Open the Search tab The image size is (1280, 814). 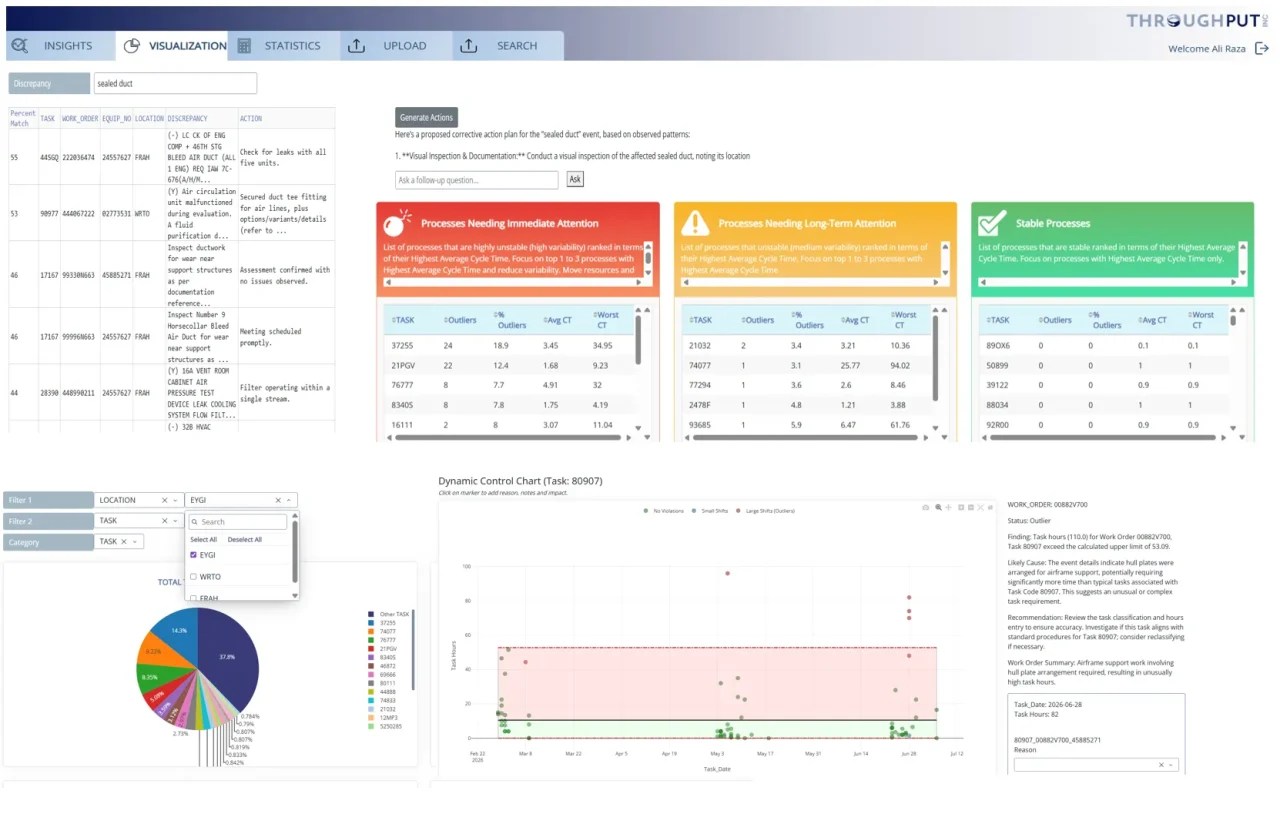tap(507, 46)
